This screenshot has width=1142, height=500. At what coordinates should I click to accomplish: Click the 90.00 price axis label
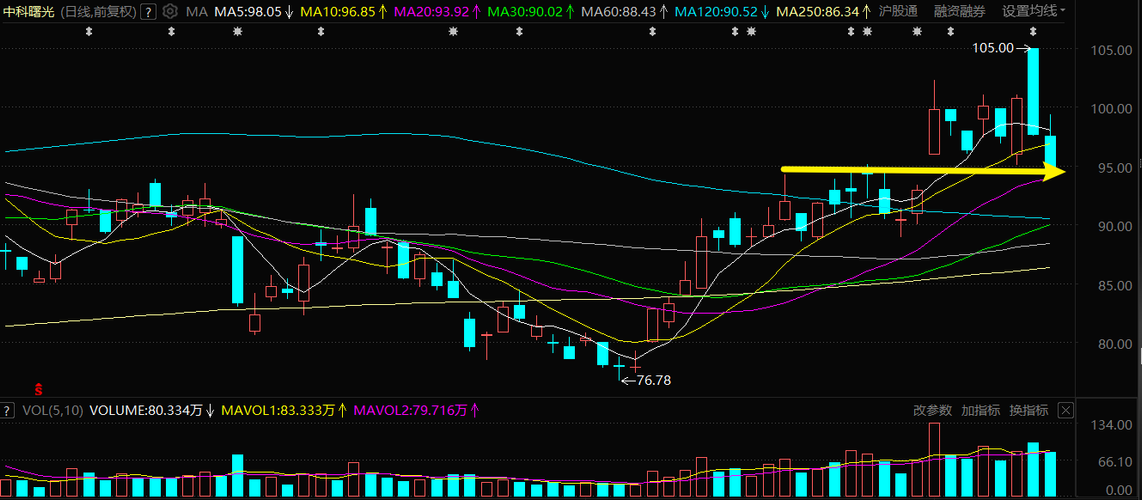[x=1117, y=226]
